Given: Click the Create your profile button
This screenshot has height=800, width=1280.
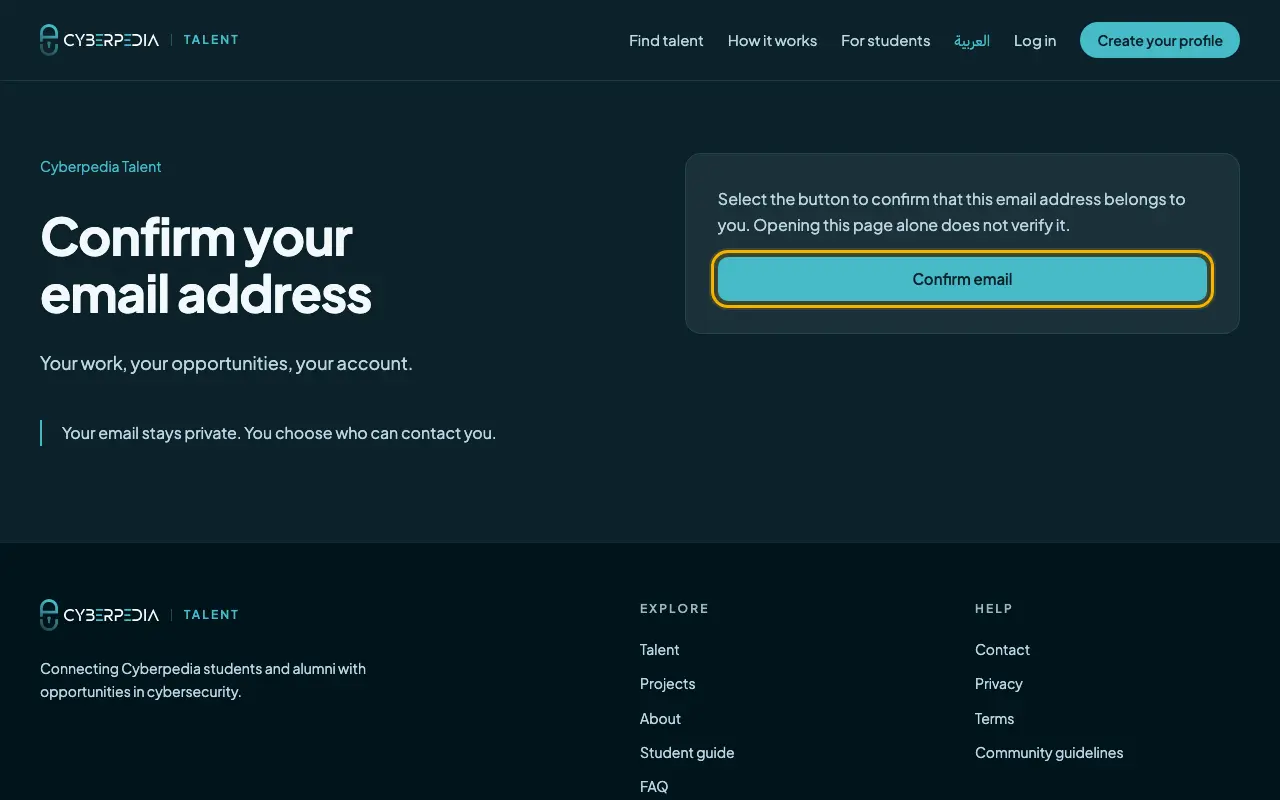Looking at the screenshot, I should pos(1160,40).
